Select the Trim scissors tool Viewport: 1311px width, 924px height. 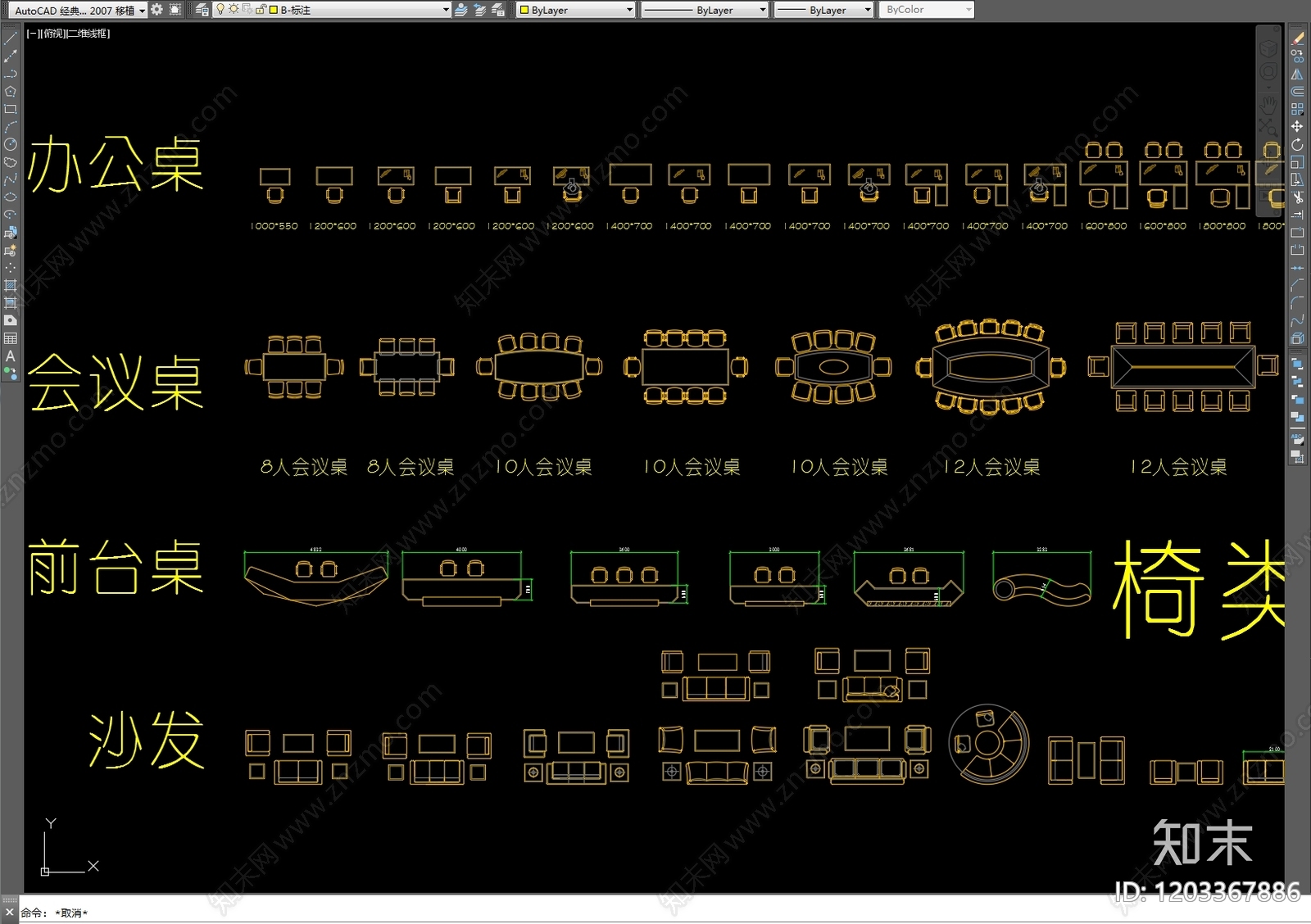[x=1297, y=197]
